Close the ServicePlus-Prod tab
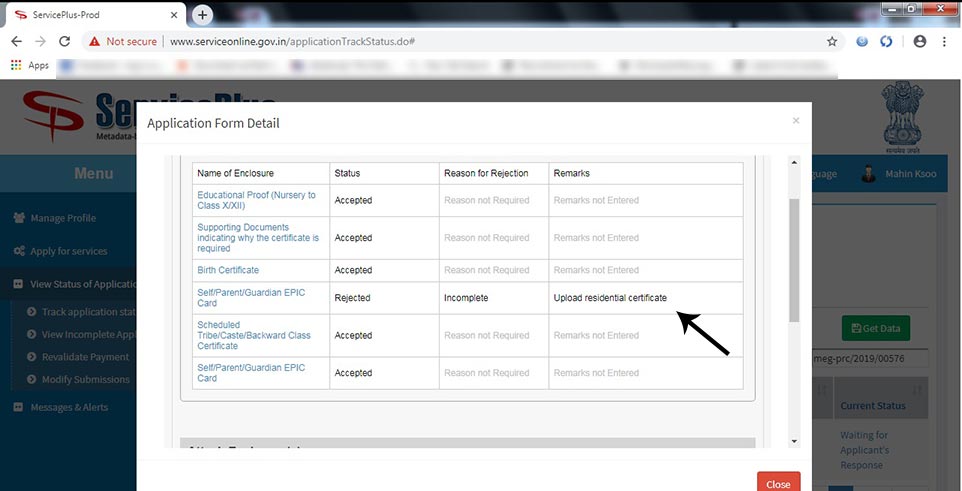This screenshot has width=962, height=491. coord(174,15)
